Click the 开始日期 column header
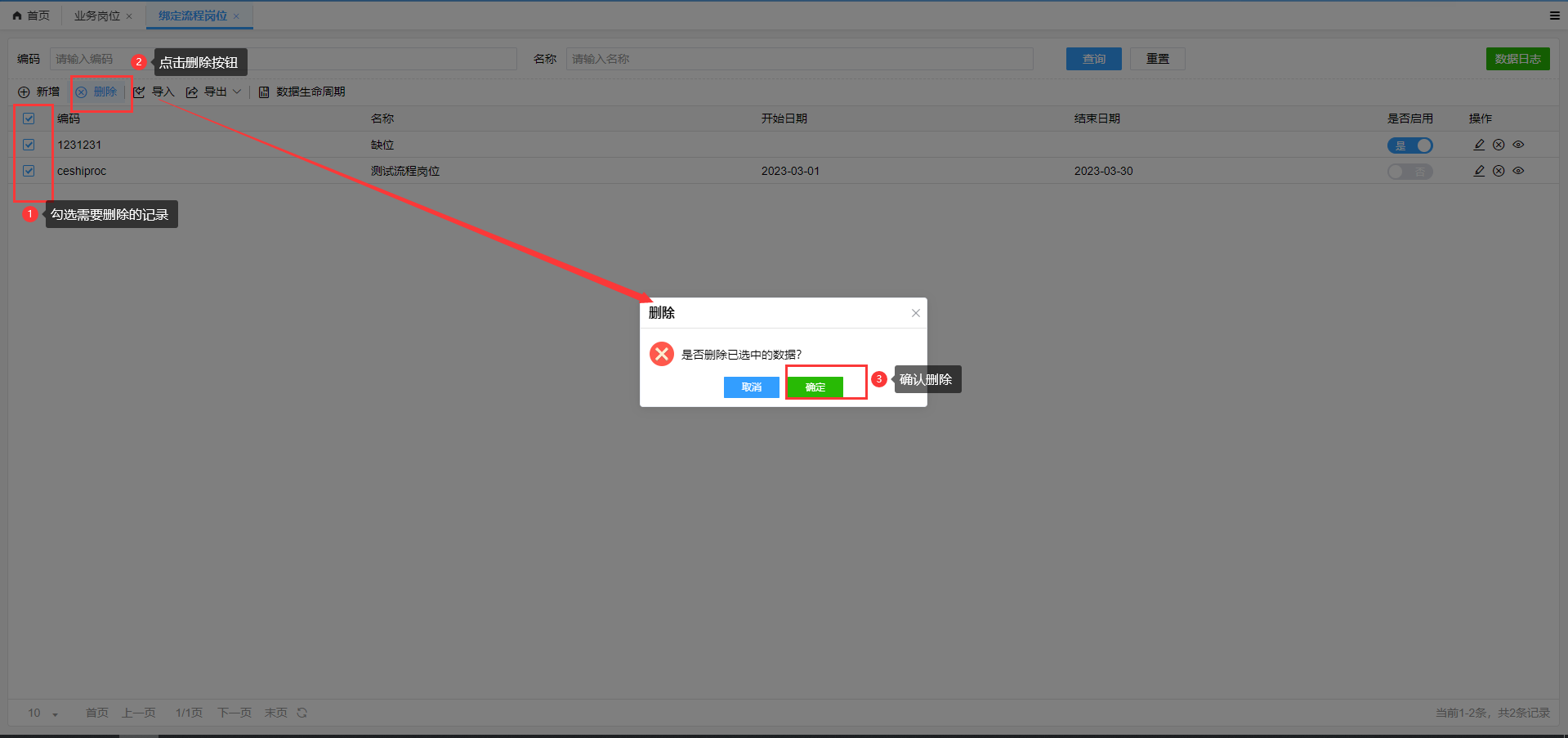1568x738 pixels. pos(784,119)
